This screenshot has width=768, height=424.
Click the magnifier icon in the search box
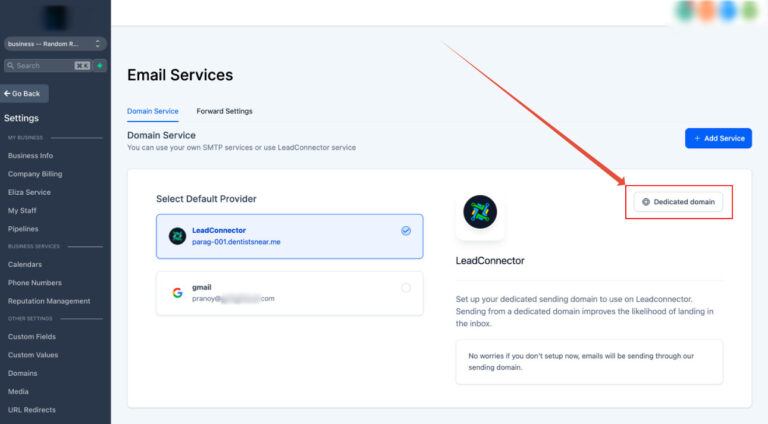point(10,66)
